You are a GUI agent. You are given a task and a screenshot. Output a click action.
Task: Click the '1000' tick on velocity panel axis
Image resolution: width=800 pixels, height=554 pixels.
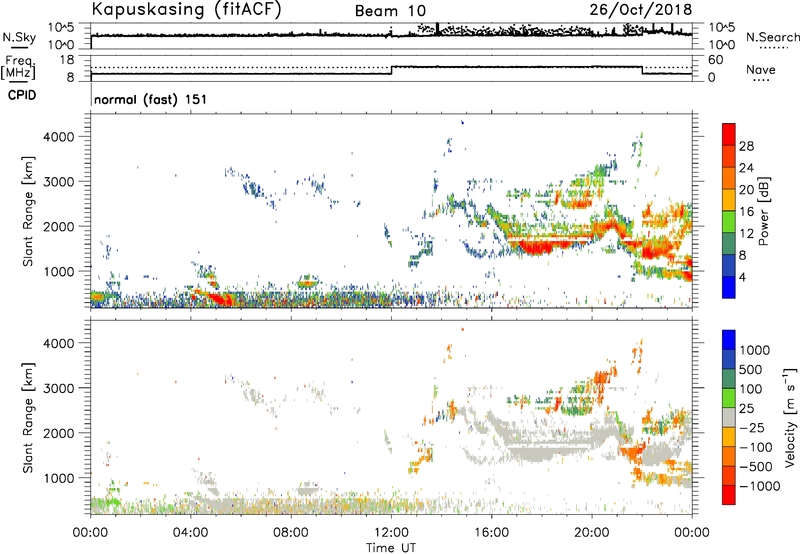click(x=59, y=478)
